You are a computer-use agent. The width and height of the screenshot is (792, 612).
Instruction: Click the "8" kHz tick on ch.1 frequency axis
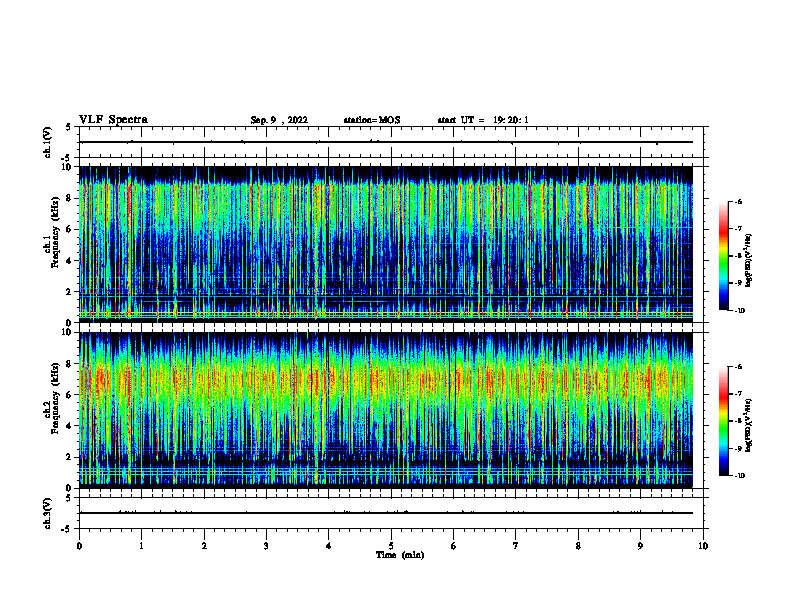(69, 198)
